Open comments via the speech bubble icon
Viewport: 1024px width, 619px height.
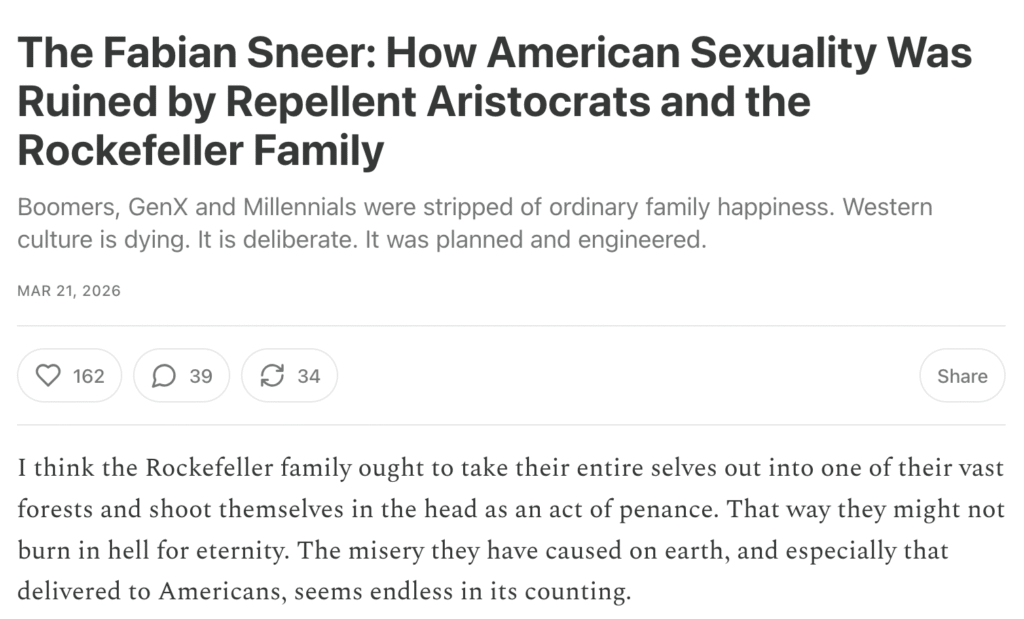coord(164,376)
